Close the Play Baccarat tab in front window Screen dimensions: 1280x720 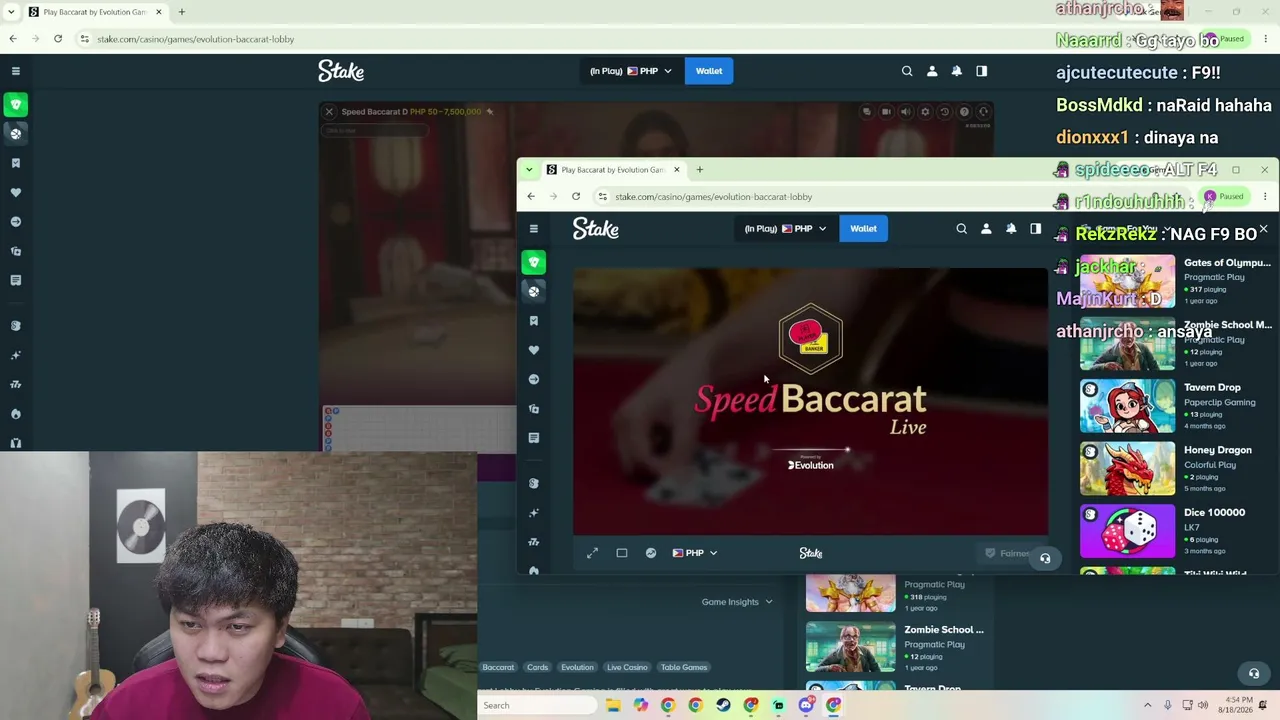click(676, 170)
